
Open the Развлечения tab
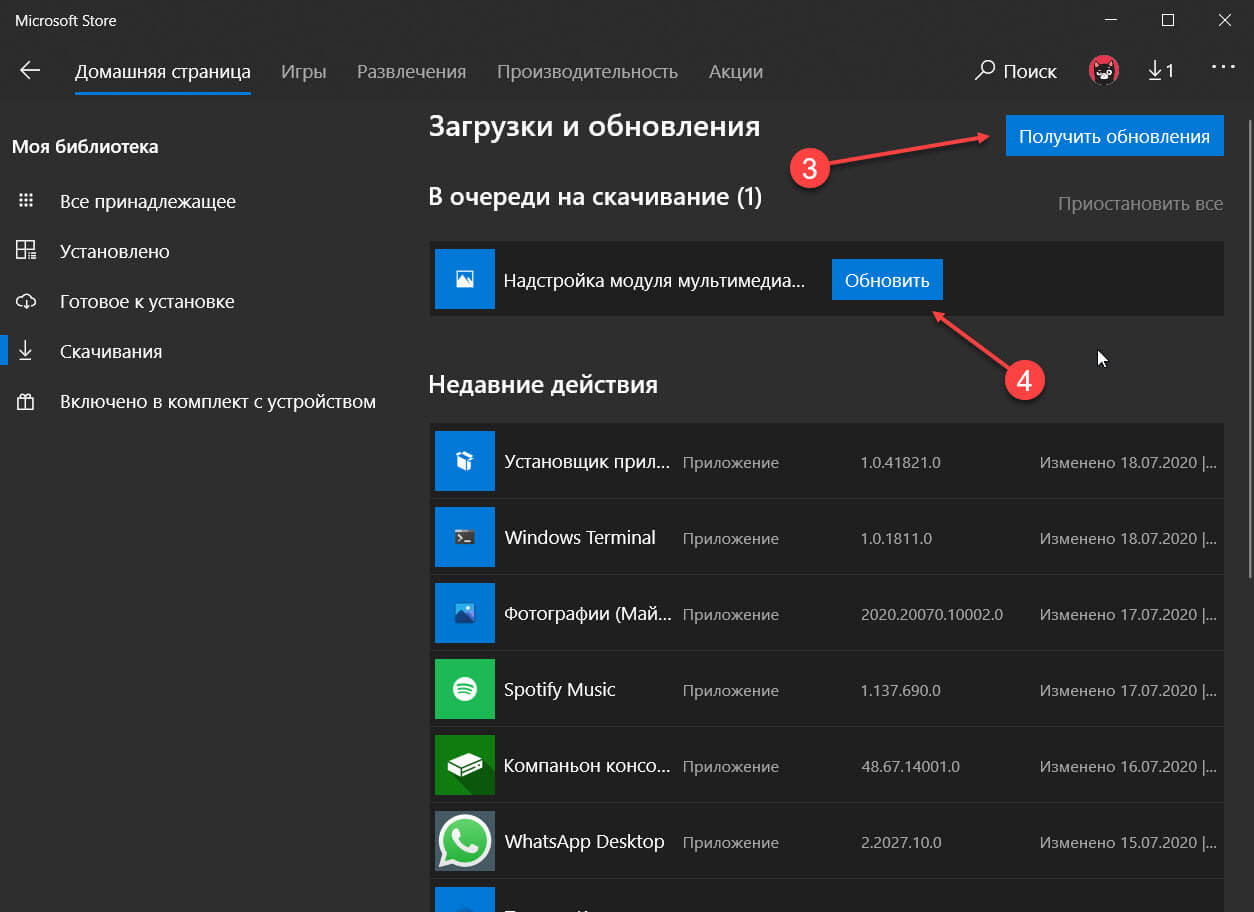coord(411,71)
